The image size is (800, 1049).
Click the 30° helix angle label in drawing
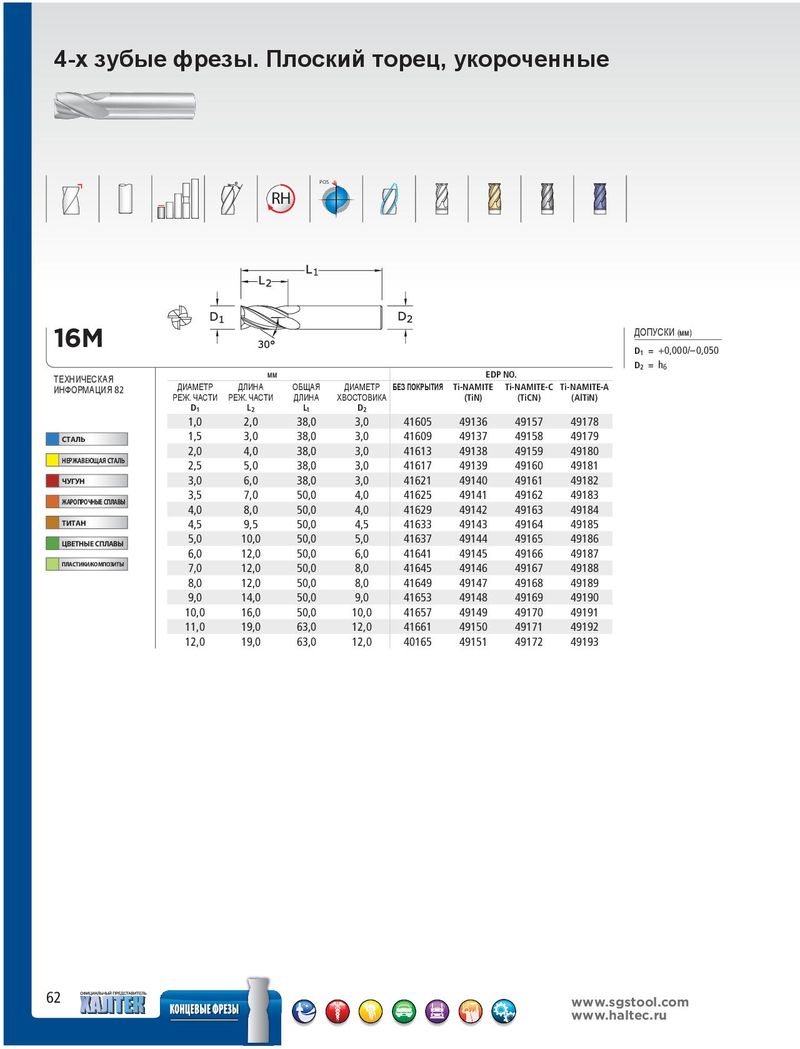(266, 344)
